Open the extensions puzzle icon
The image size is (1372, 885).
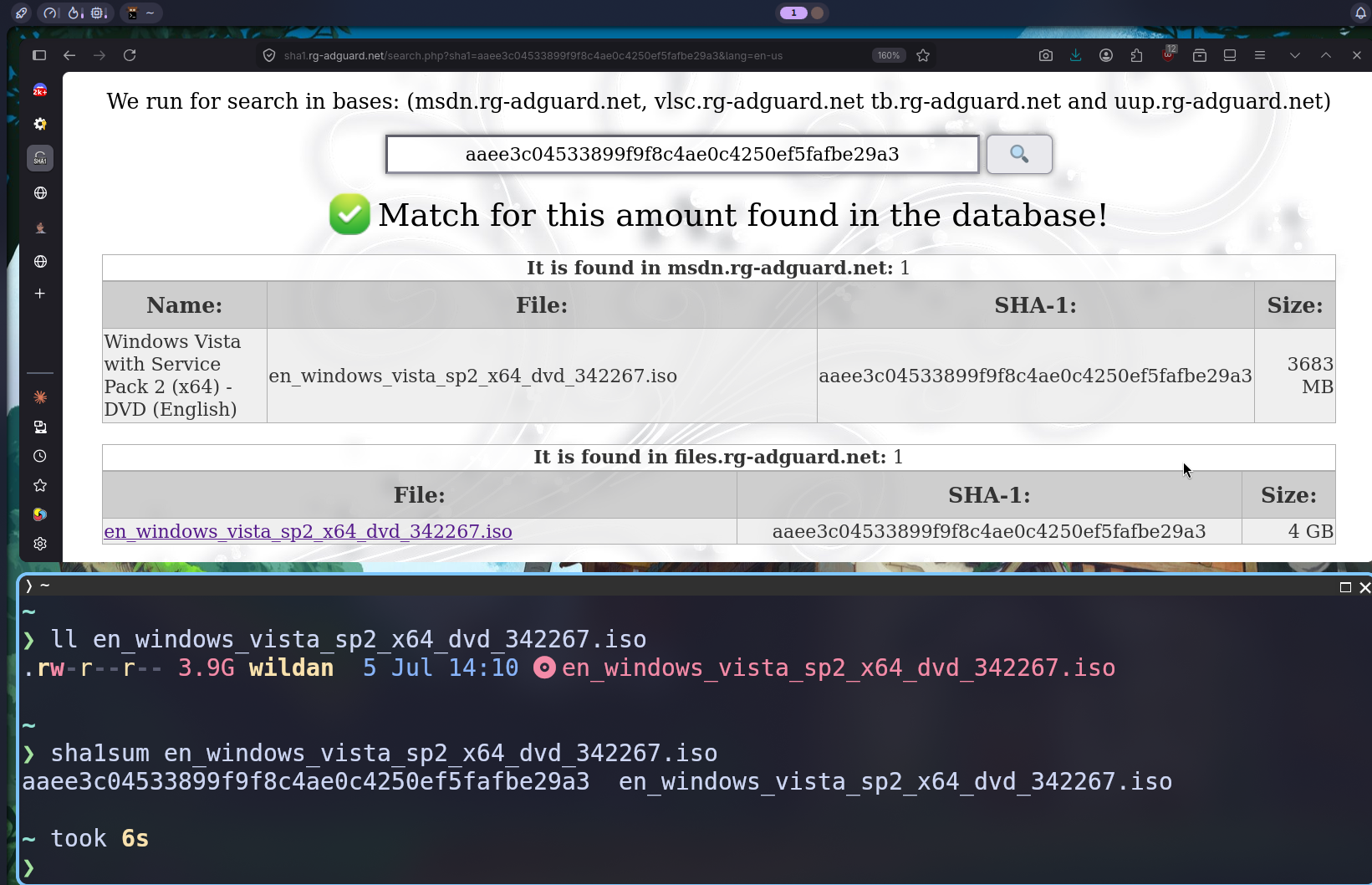coord(1136,55)
